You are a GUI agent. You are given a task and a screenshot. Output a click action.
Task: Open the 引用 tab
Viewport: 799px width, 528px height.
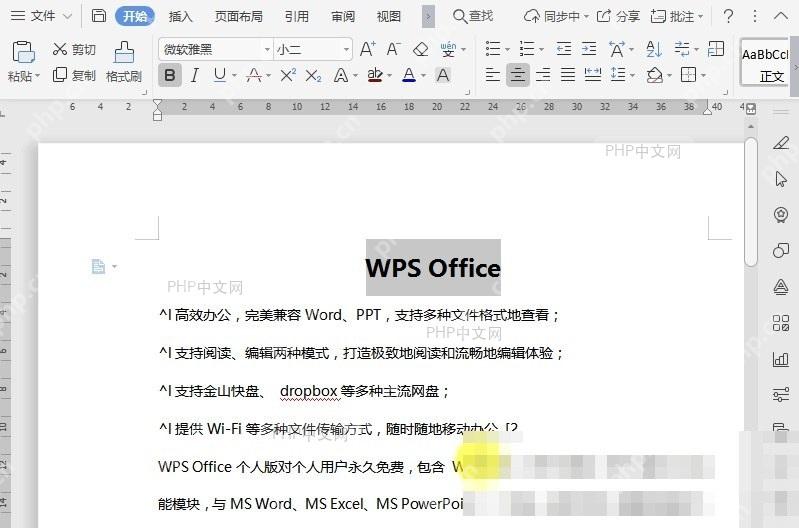(x=297, y=16)
